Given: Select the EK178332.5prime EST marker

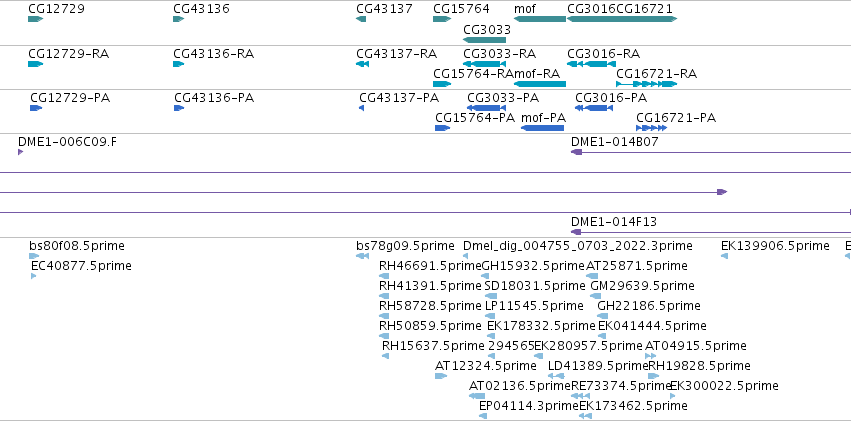Looking at the screenshot, I should tap(491, 336).
